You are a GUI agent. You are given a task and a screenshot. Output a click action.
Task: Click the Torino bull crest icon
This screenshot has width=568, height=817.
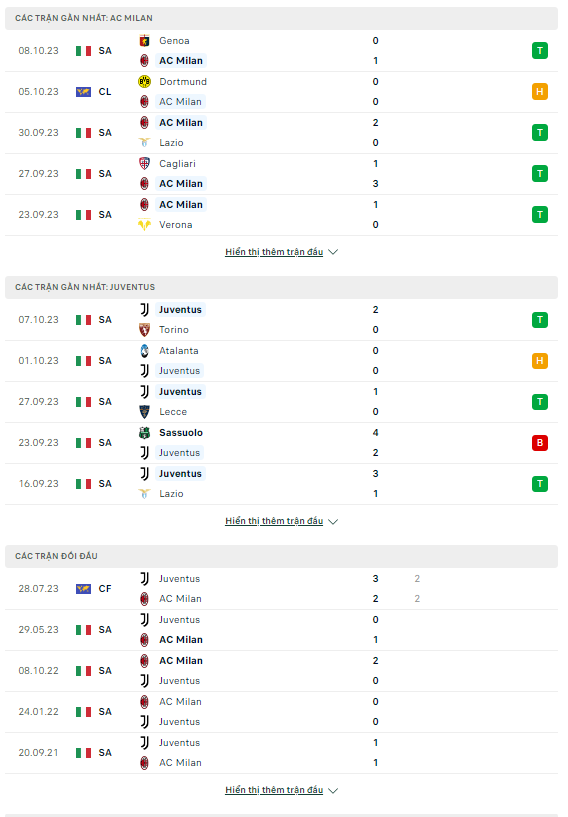coord(144,330)
